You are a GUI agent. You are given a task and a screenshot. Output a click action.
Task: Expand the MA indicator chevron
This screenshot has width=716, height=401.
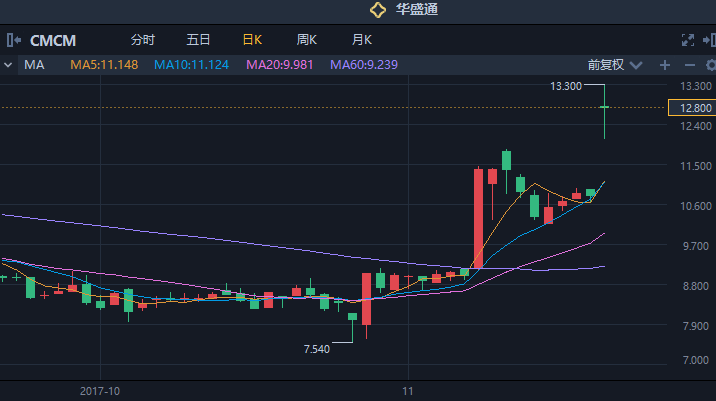coord(8,65)
